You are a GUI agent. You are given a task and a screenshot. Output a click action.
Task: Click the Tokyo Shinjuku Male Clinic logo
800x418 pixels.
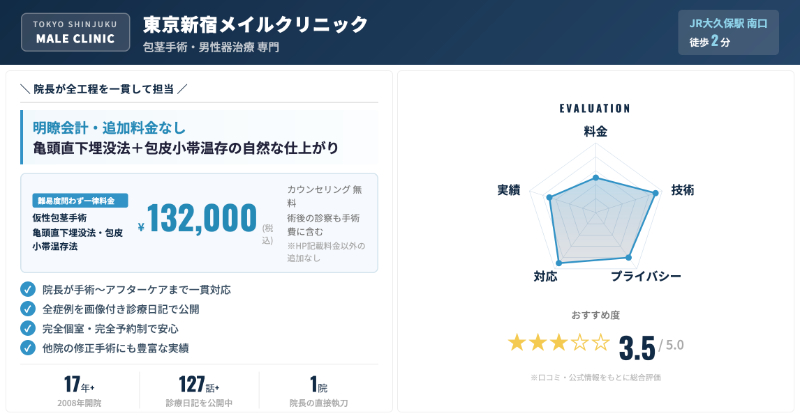point(75,33)
